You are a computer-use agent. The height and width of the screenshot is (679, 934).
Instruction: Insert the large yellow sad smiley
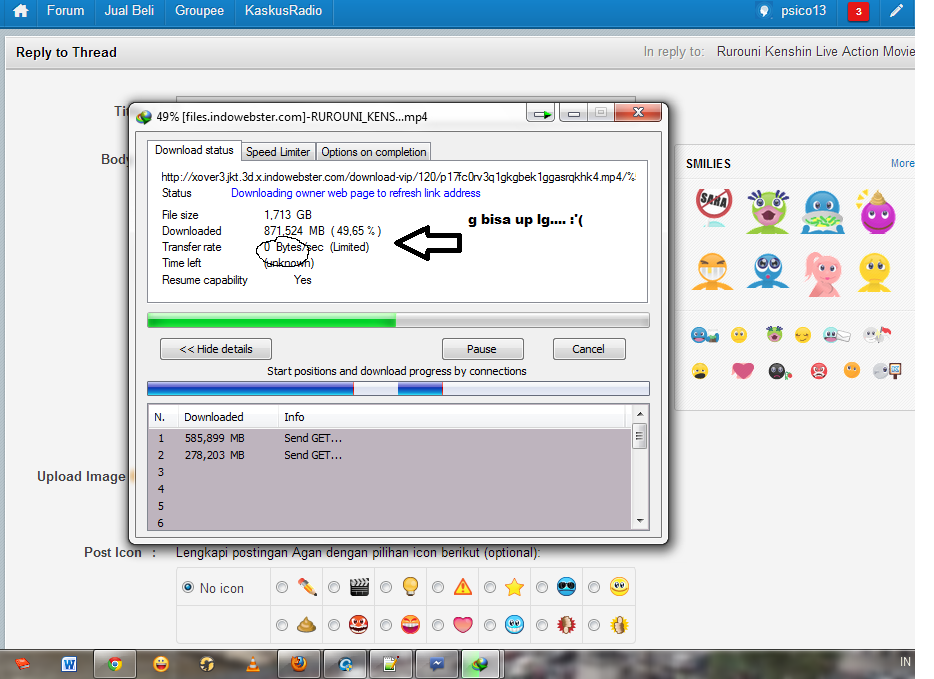(874, 273)
